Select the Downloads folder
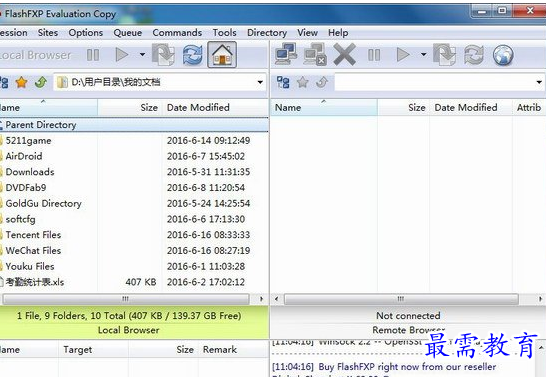Screen dimensions: 546x377 (30, 172)
